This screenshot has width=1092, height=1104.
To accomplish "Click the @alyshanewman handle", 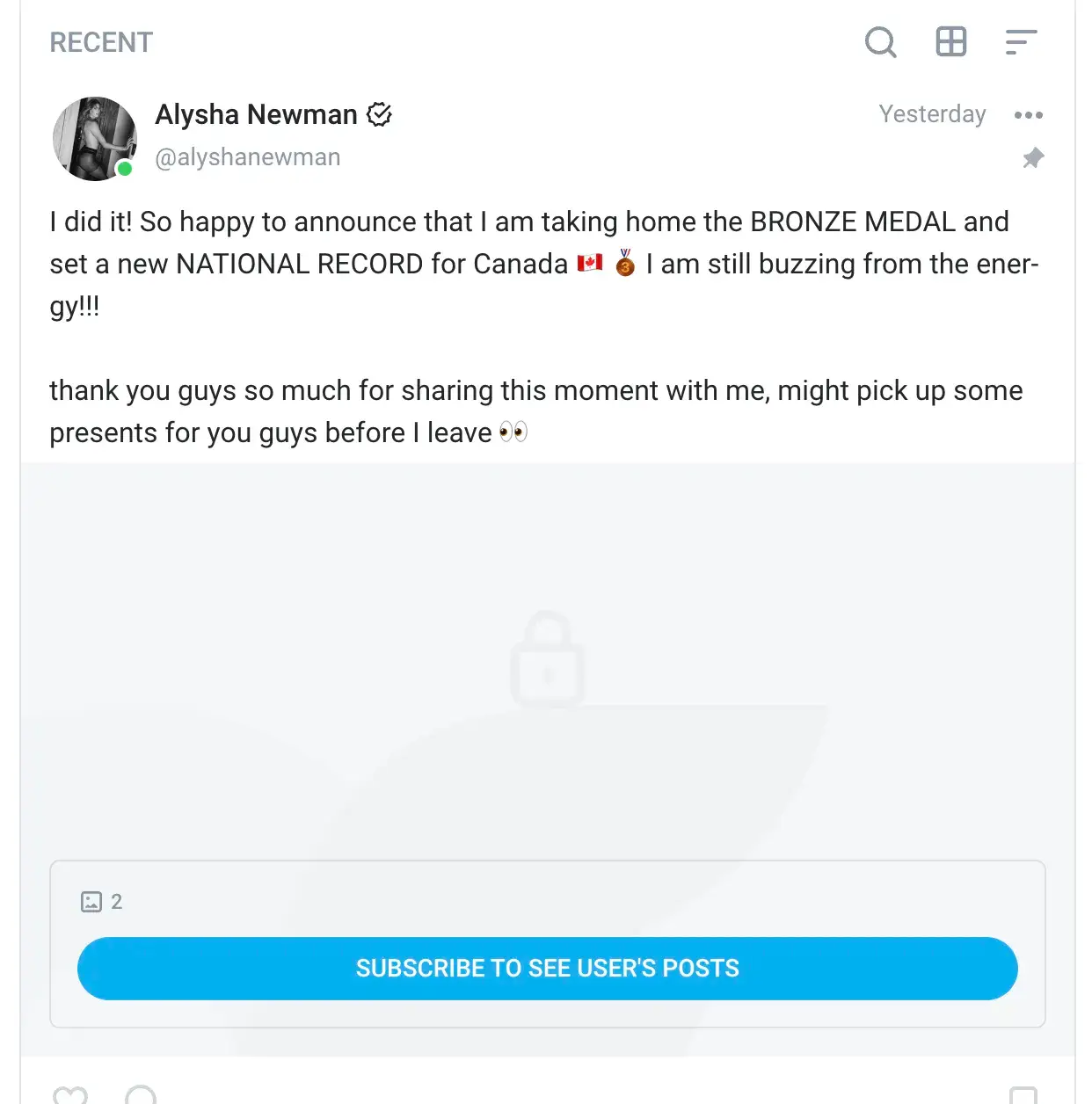I will [248, 156].
